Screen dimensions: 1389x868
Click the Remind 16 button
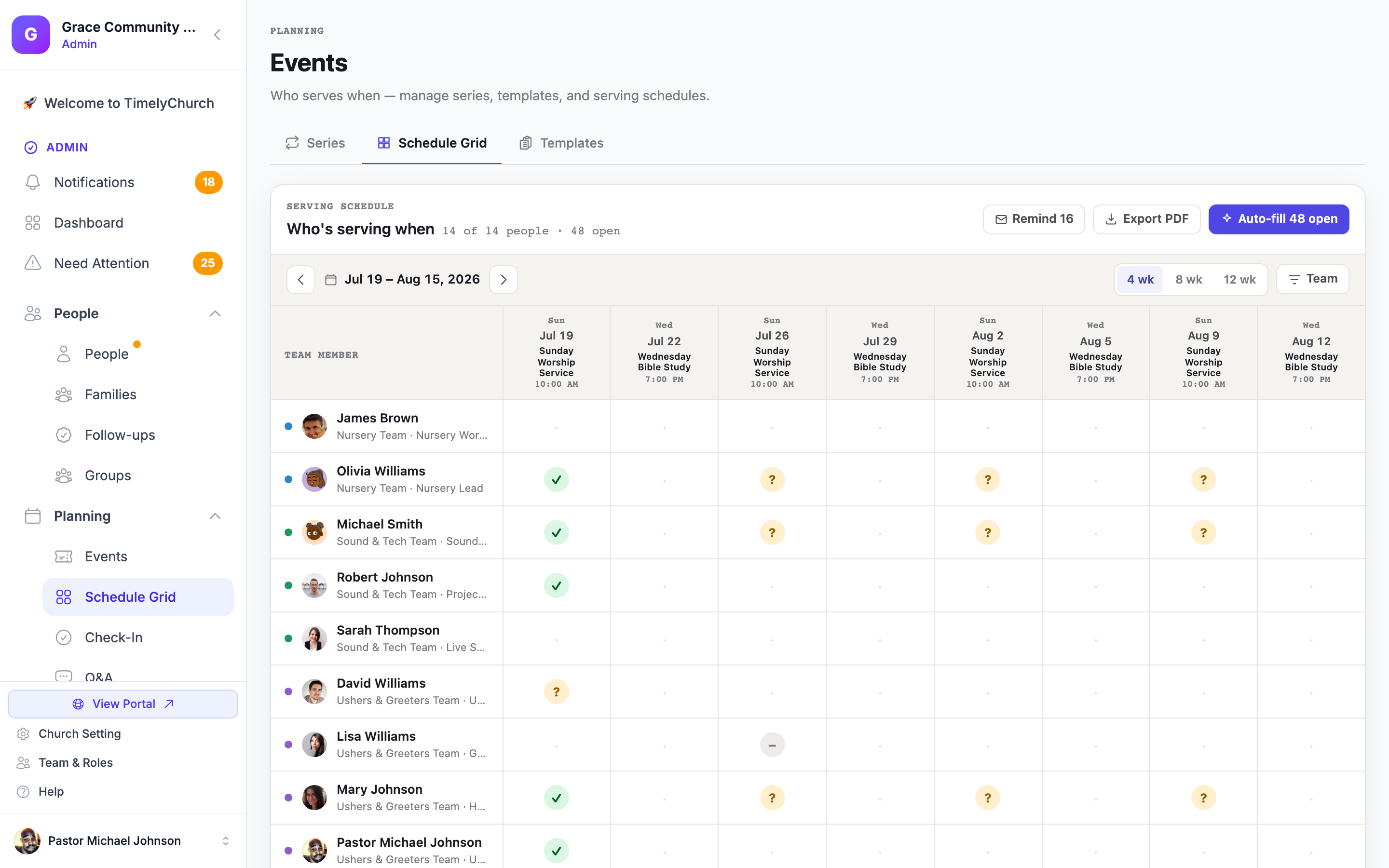(1034, 219)
